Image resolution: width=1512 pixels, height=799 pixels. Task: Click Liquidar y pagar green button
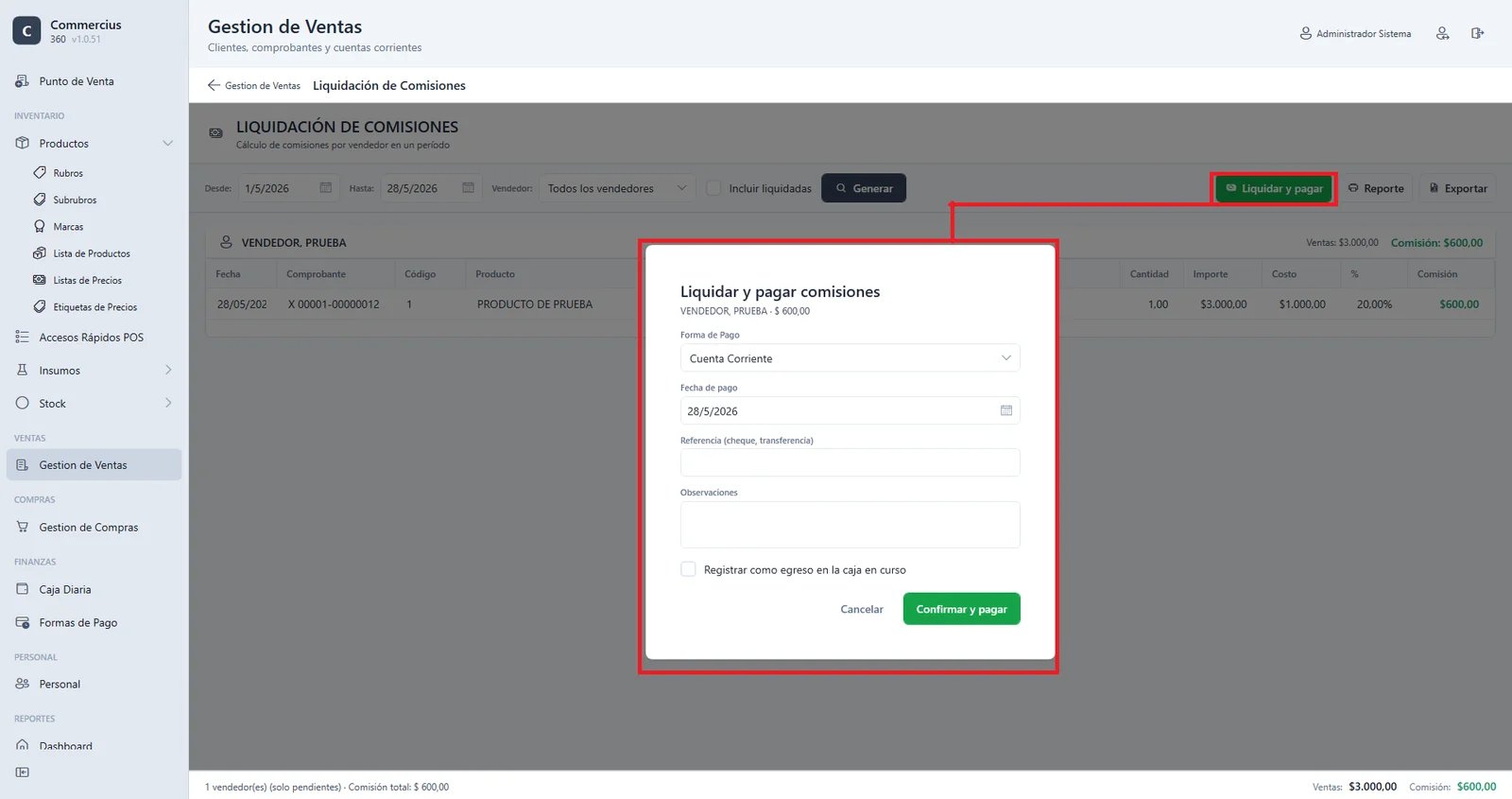click(x=1274, y=188)
